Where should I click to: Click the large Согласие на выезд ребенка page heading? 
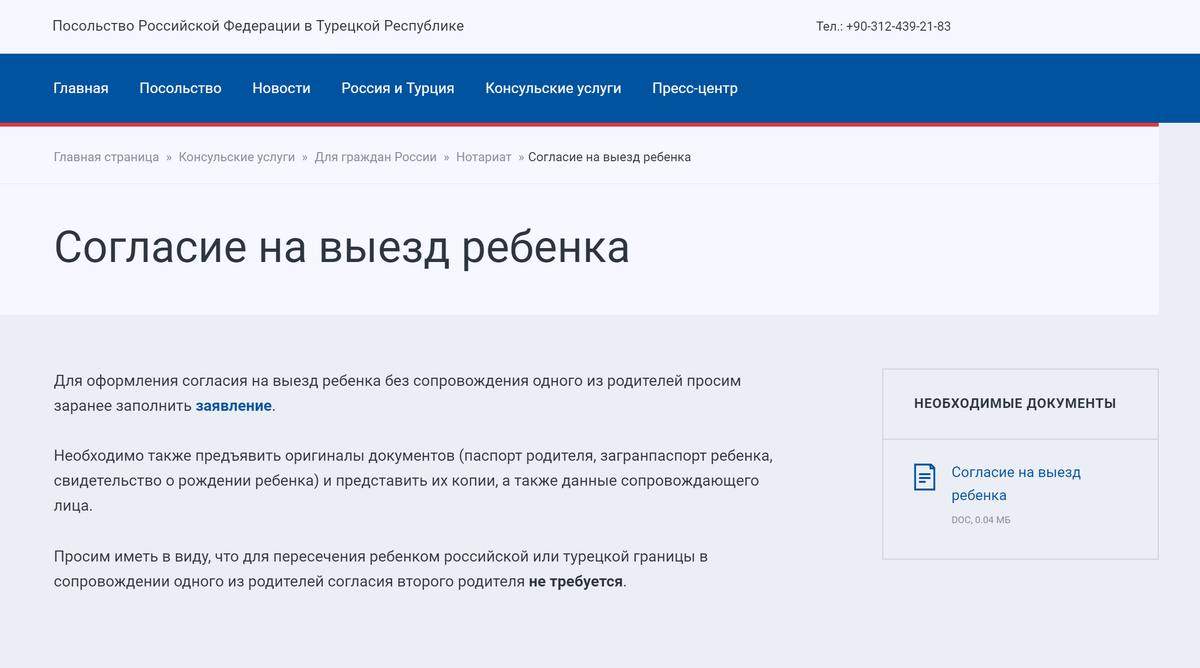[341, 248]
